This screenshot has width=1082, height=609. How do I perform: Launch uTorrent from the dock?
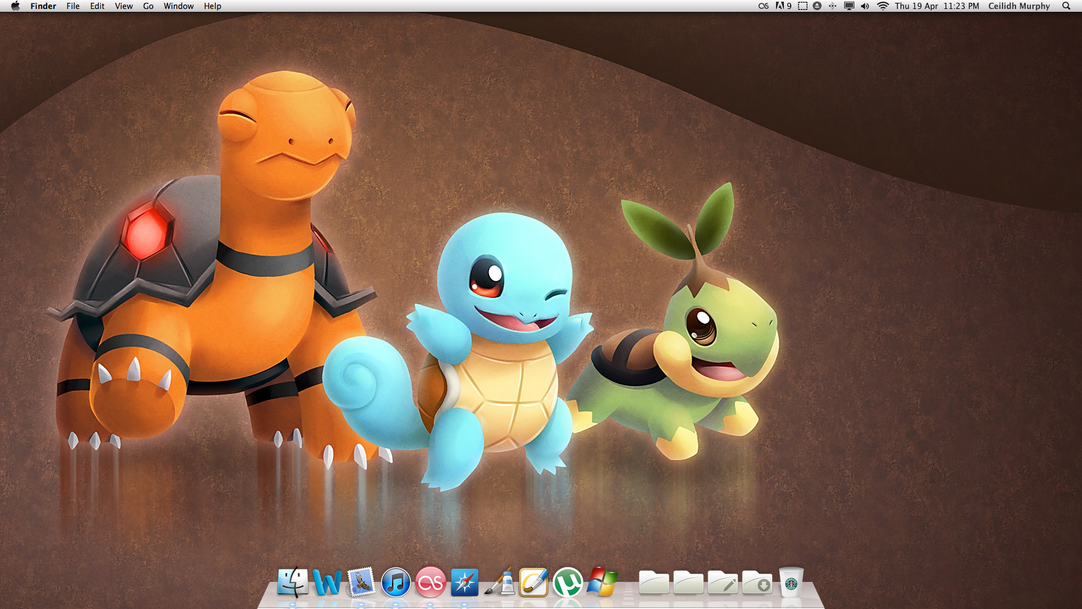click(568, 582)
